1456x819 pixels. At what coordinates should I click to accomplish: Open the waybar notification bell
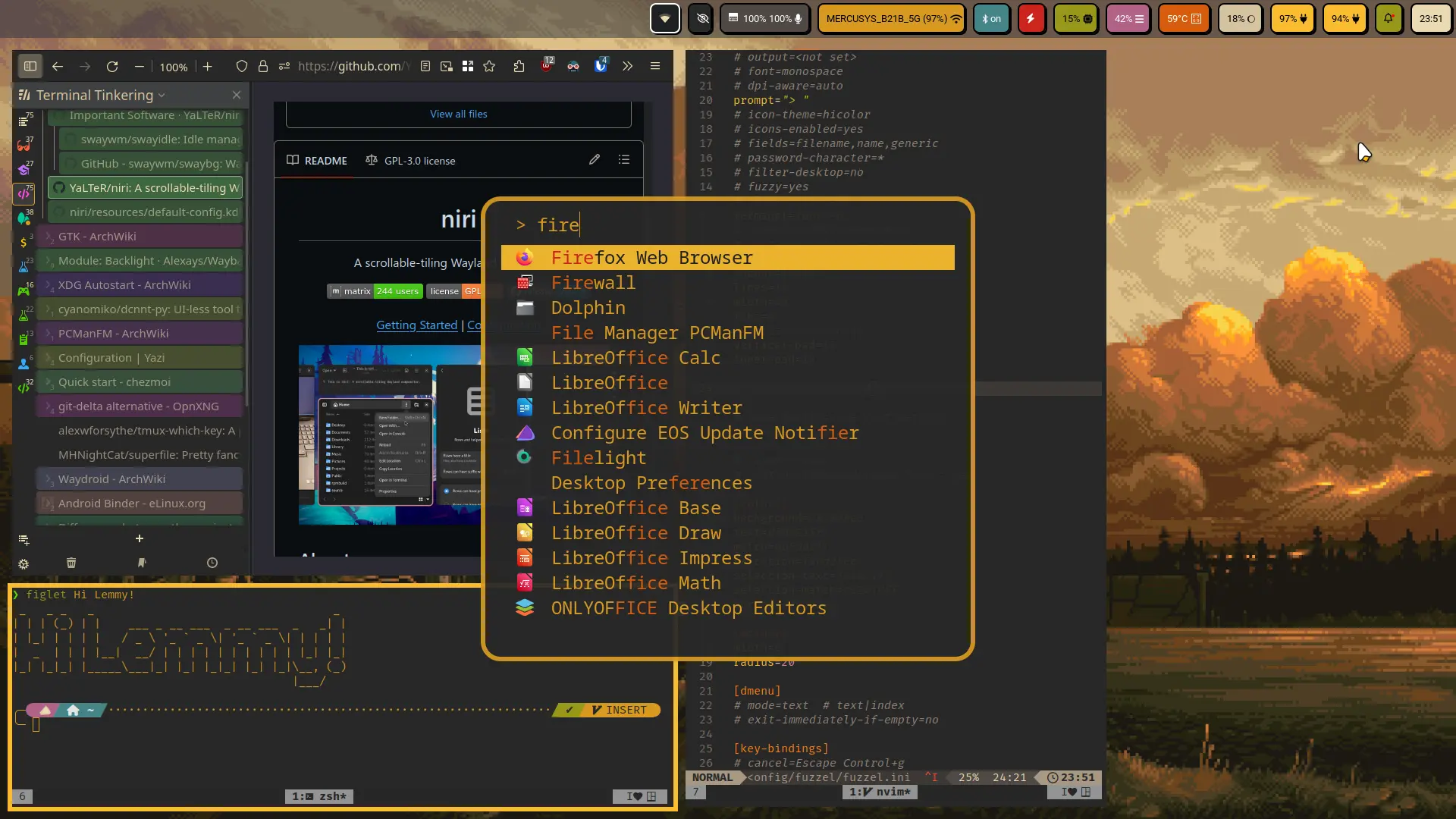[x=1389, y=19]
